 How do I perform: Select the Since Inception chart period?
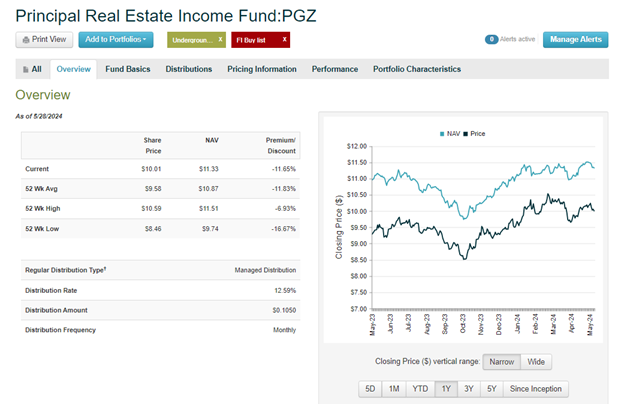[536, 389]
